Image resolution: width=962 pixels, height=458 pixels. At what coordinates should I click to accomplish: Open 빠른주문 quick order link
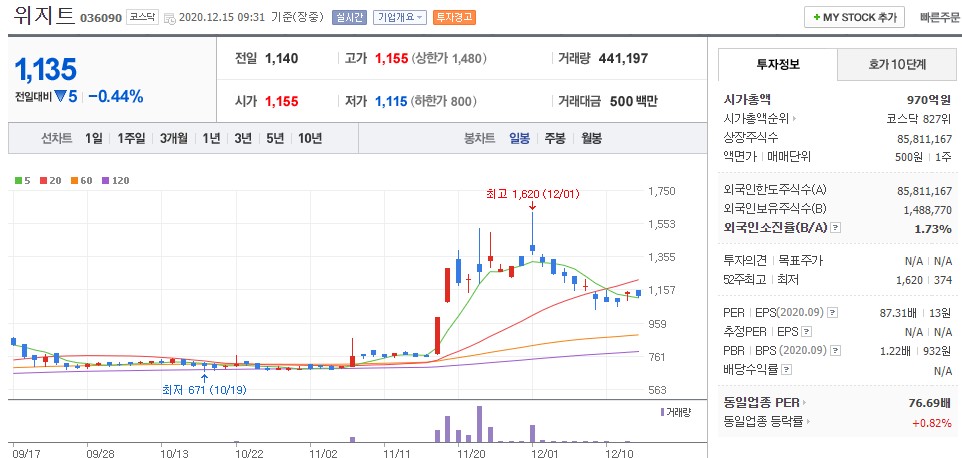click(940, 18)
